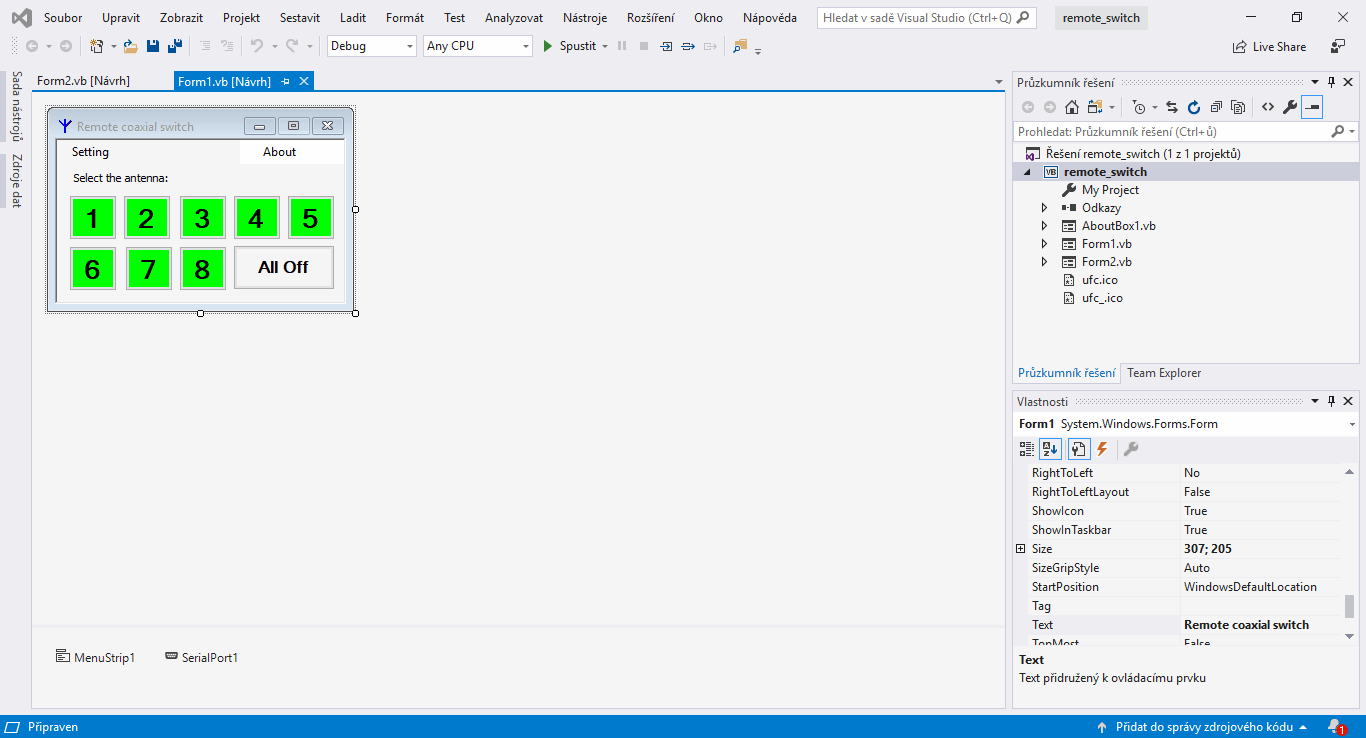Toggle the Preview Selected Items button
1366x738 pixels.
tap(1312, 107)
